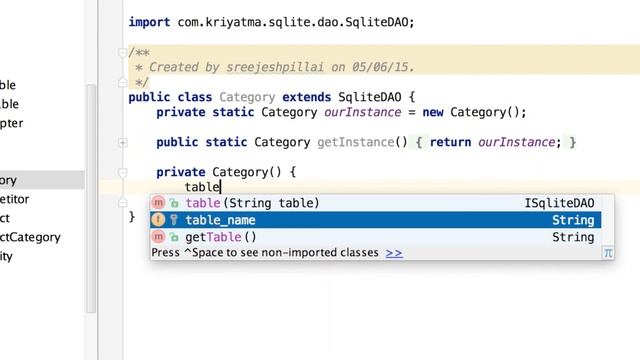Click 'Press ^Space' hint text

265,253
